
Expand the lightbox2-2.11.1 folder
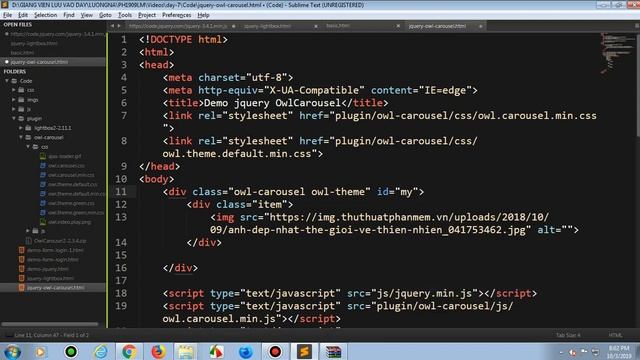pyautogui.click(x=21, y=128)
